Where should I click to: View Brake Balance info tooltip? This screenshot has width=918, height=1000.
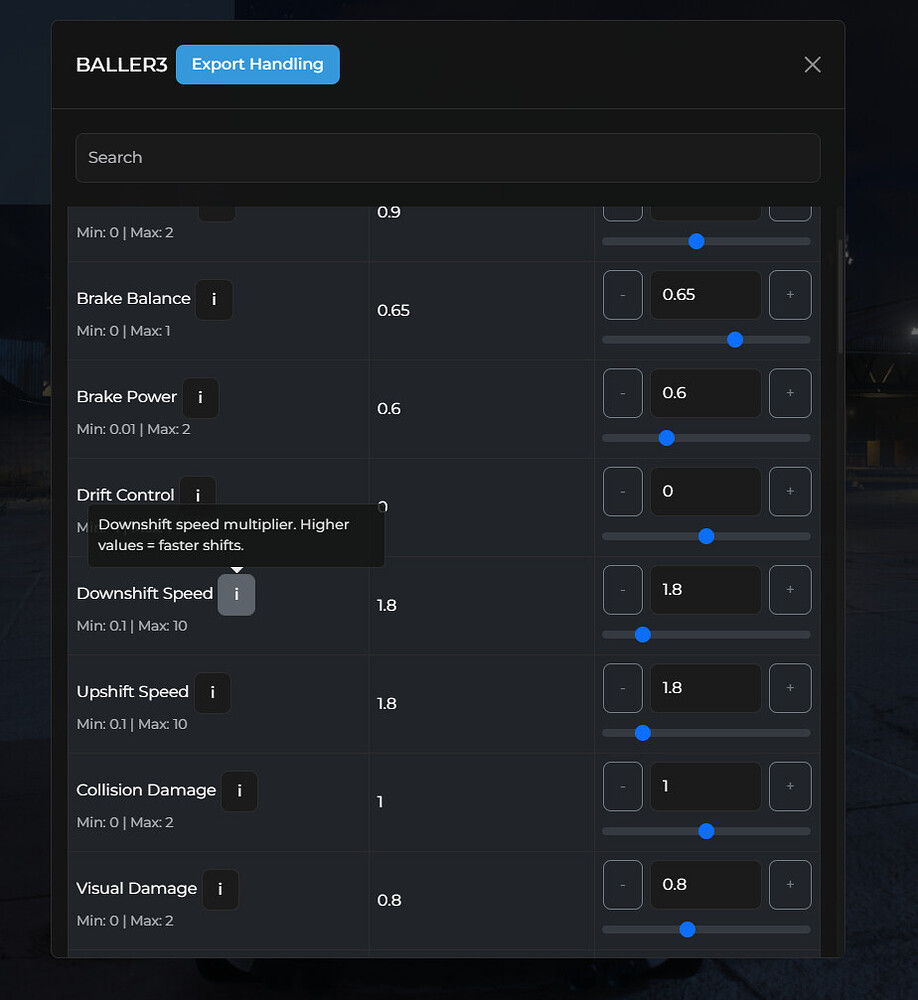213,299
